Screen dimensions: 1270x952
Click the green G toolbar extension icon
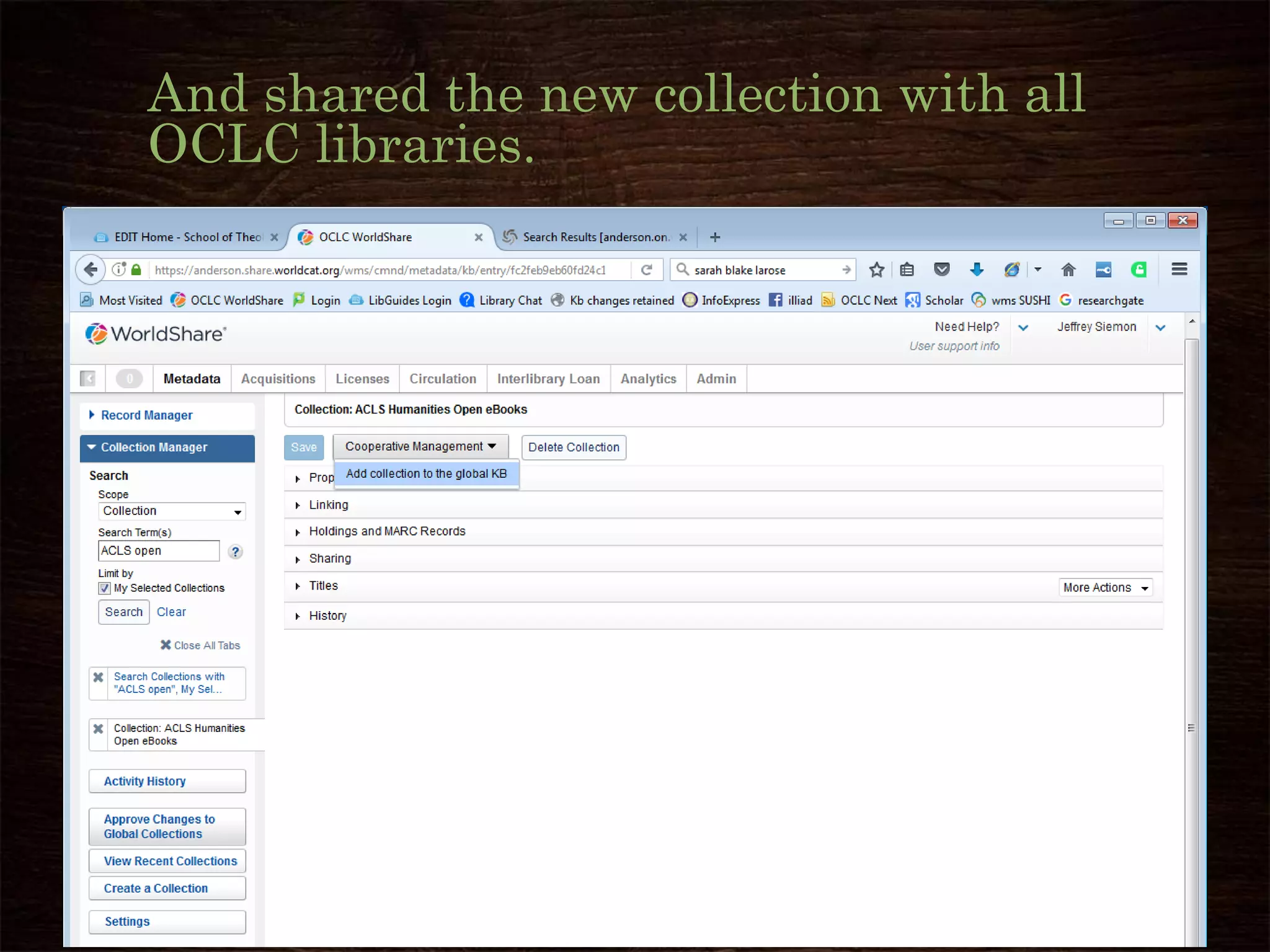coord(1139,270)
